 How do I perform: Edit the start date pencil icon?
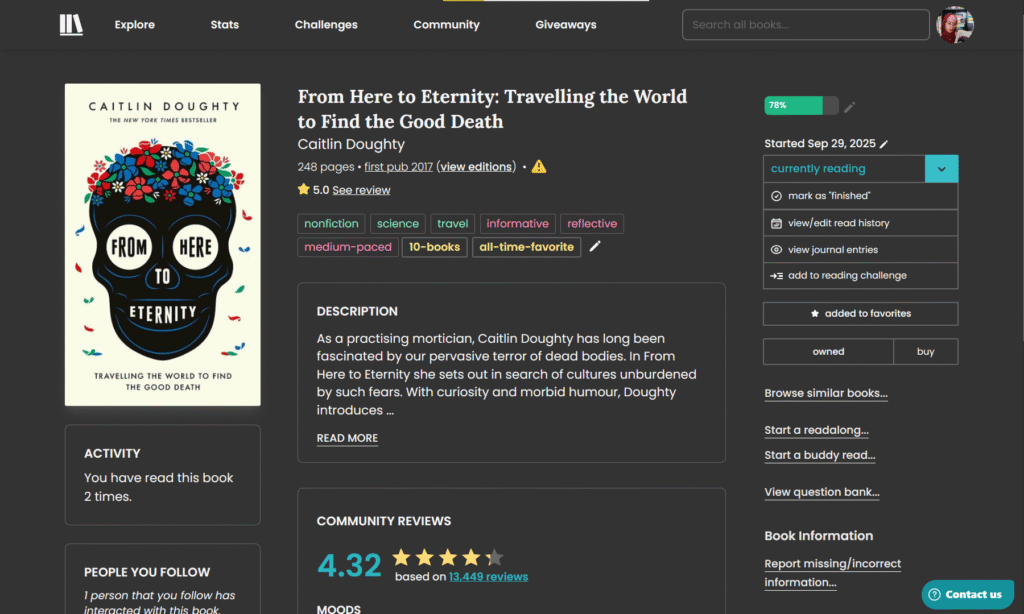[884, 144]
